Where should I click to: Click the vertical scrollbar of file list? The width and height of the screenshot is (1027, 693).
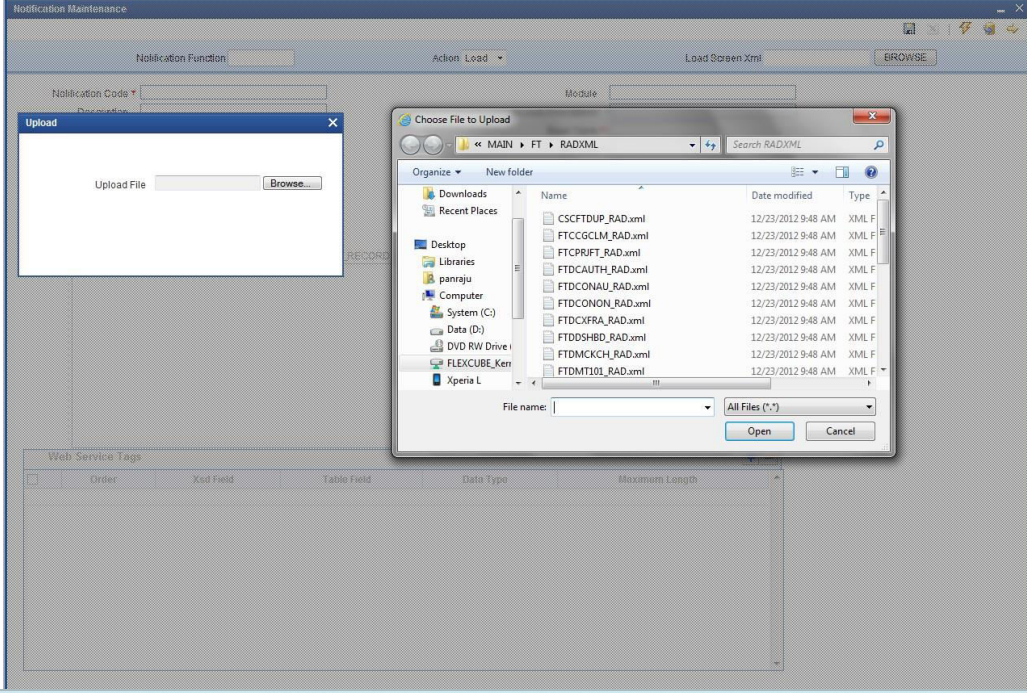pos(883,232)
